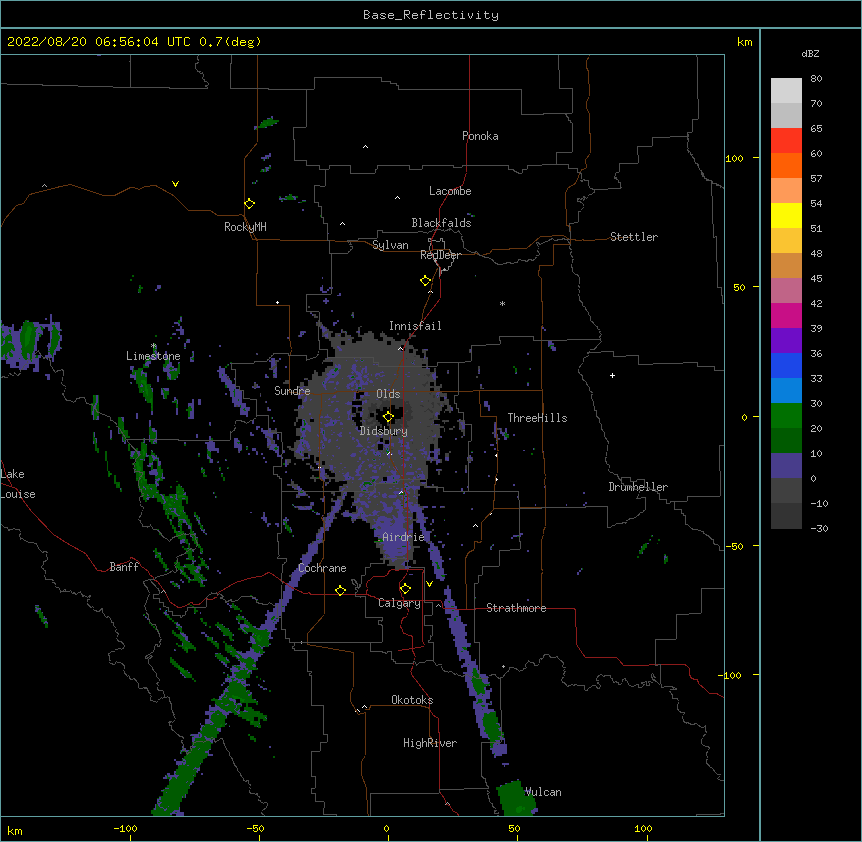Click the Lake Louise label
Image resolution: width=862 pixels, height=842 pixels.
(x=18, y=484)
